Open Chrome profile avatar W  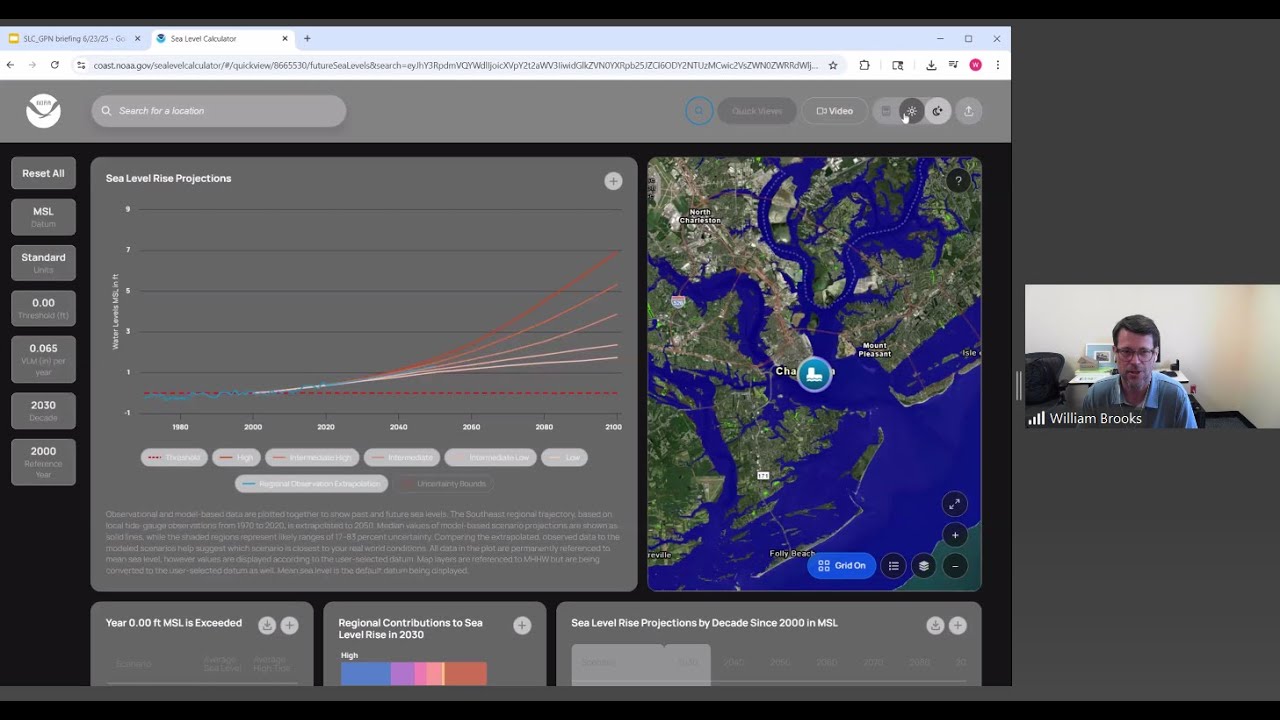(975, 65)
